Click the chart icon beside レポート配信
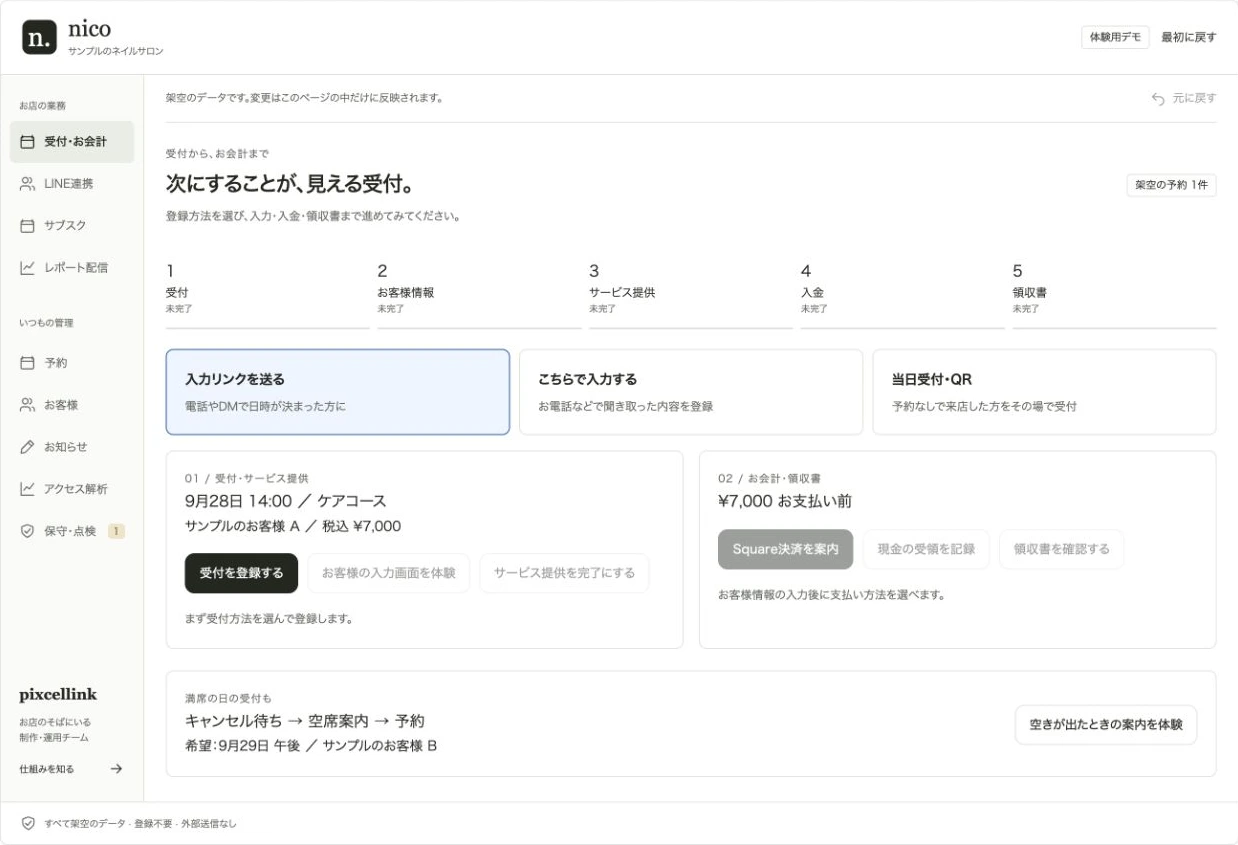This screenshot has height=845, width=1238. pos(28,267)
